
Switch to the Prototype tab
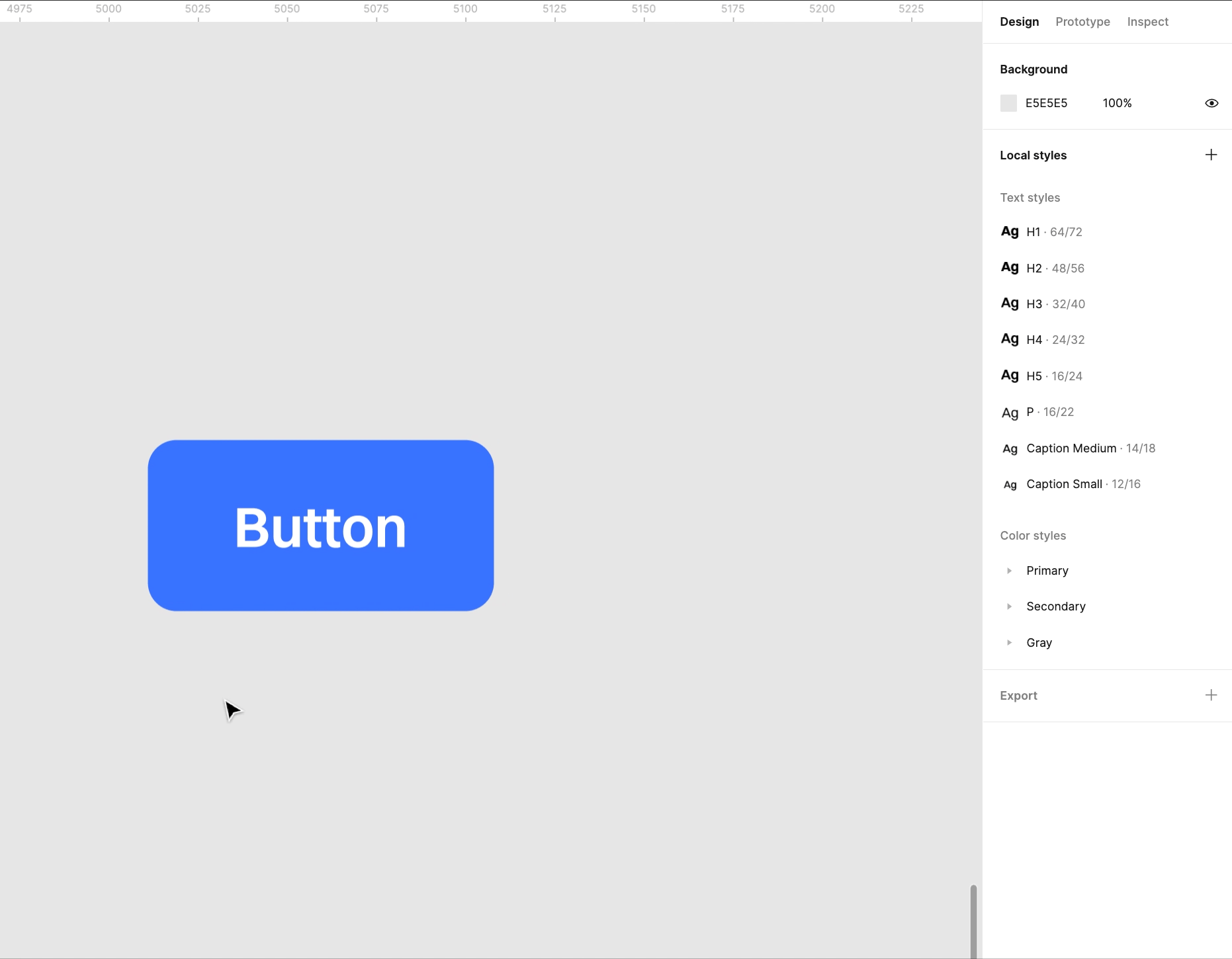tap(1082, 22)
